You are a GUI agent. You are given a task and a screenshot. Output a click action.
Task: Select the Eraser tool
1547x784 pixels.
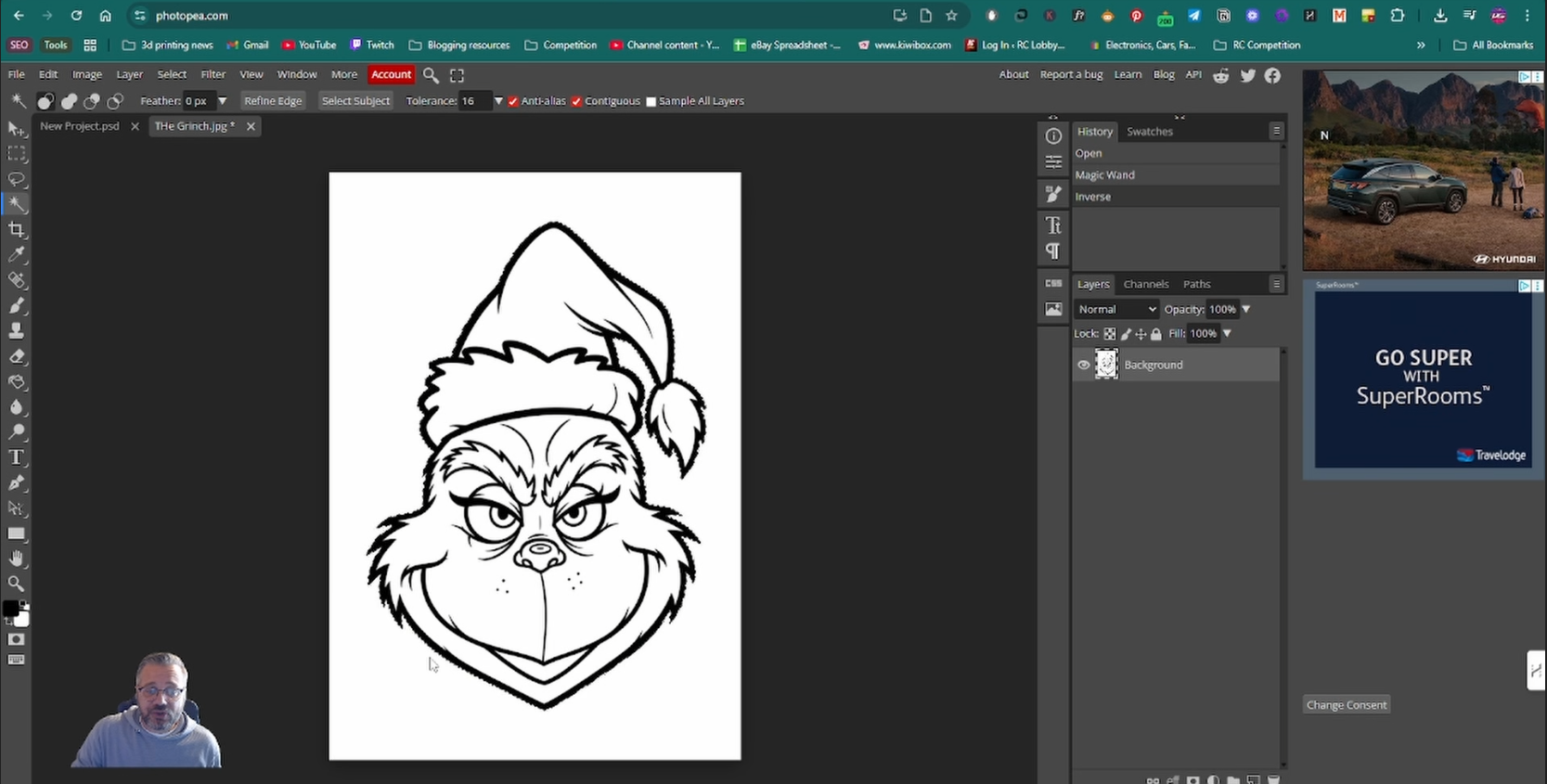pyautogui.click(x=17, y=356)
